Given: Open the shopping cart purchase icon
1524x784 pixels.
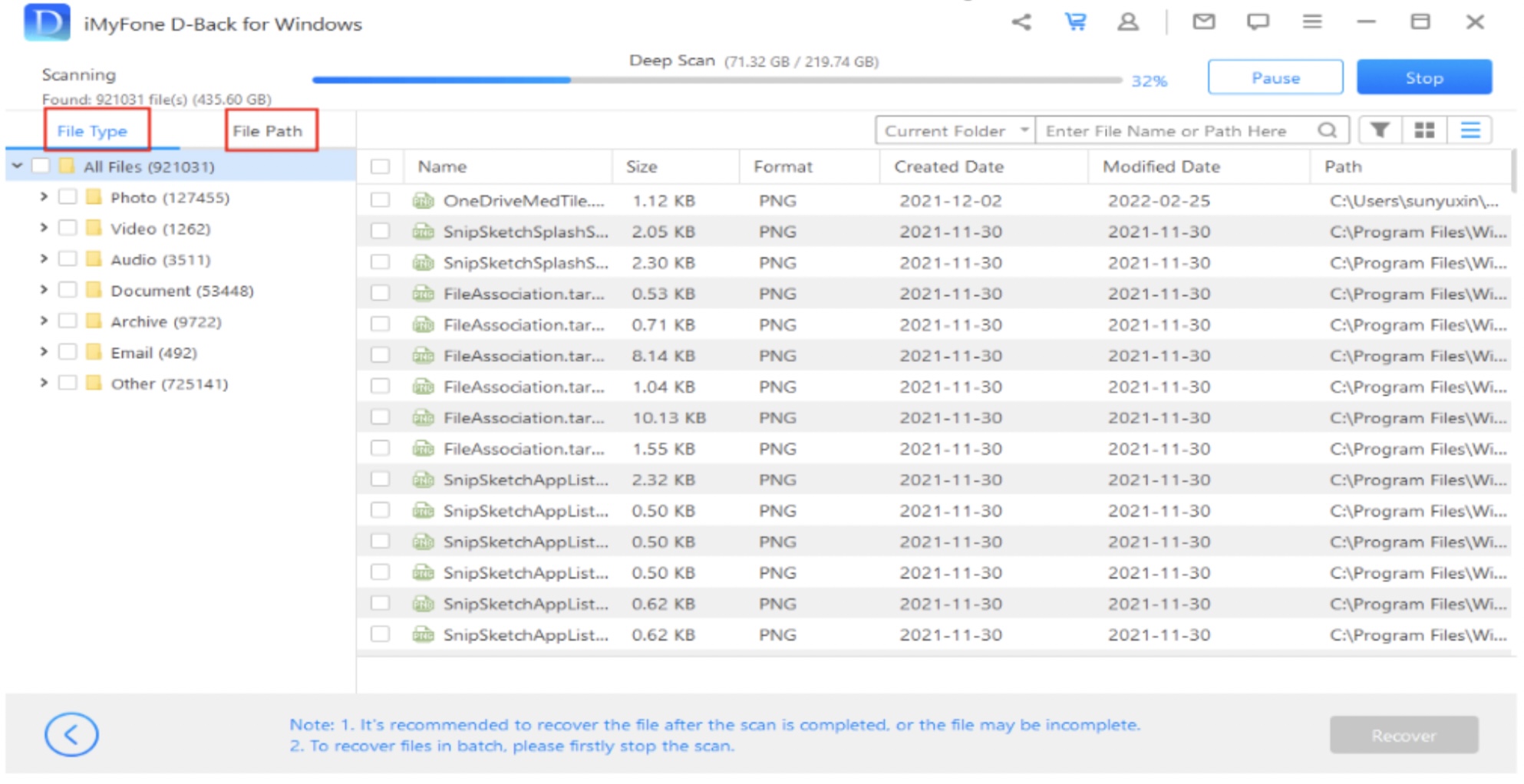Looking at the screenshot, I should click(x=1075, y=22).
